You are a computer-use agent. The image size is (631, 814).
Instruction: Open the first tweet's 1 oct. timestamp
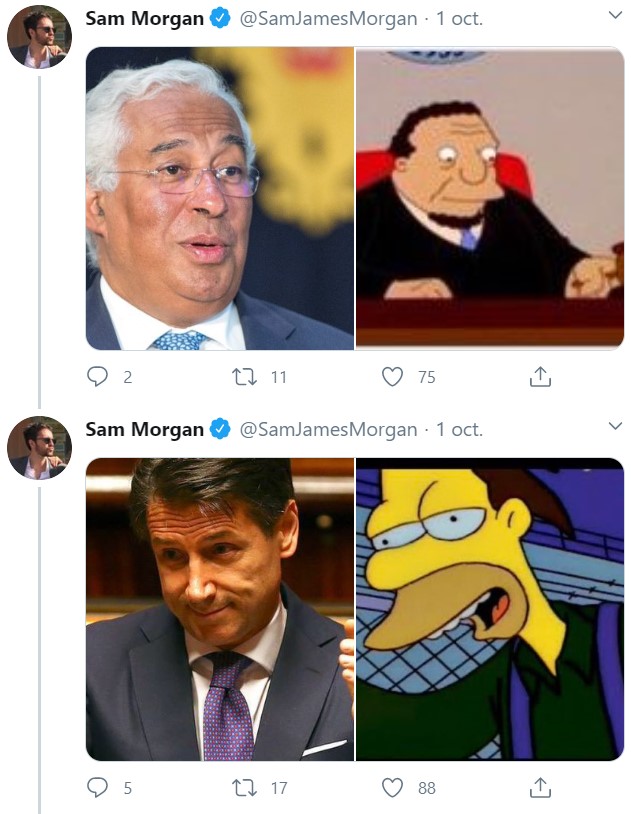tap(460, 19)
